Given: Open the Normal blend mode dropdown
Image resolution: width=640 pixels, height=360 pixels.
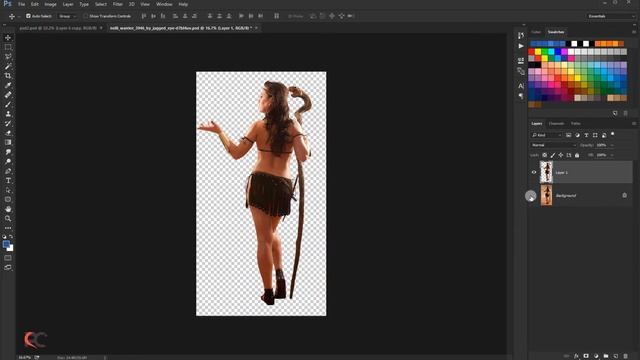Looking at the screenshot, I should pyautogui.click(x=553, y=145).
